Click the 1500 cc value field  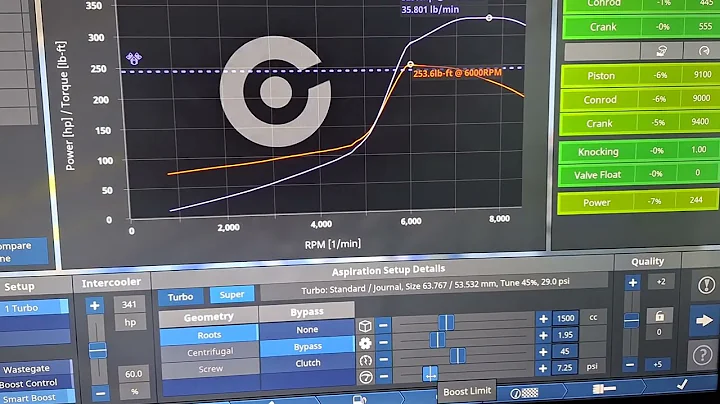click(x=565, y=318)
